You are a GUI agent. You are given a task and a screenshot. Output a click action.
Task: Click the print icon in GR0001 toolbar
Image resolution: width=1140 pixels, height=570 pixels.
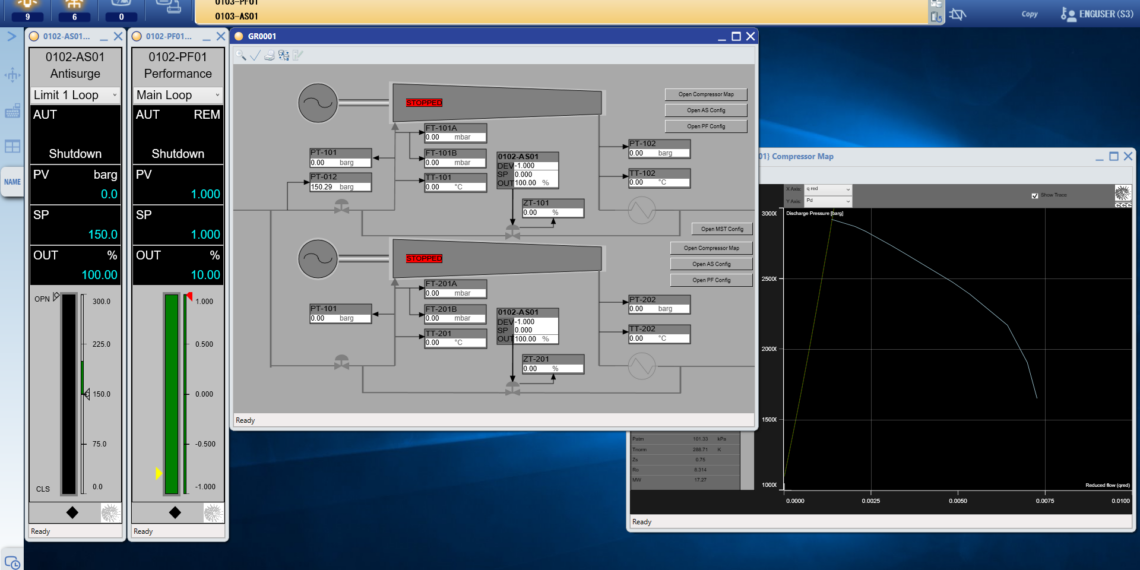269,55
